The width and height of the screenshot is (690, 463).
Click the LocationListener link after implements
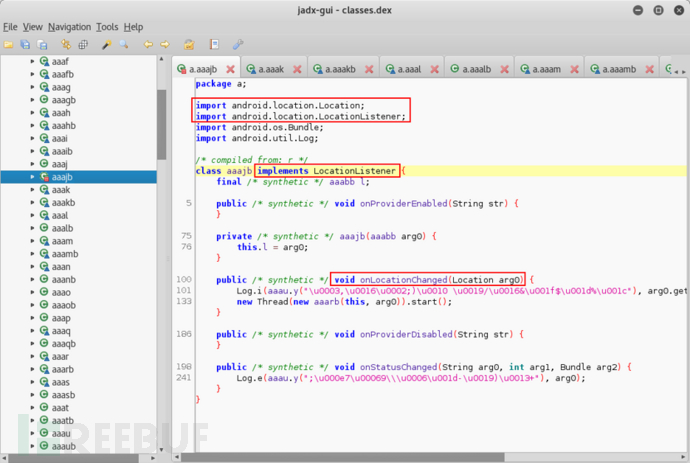point(355,171)
